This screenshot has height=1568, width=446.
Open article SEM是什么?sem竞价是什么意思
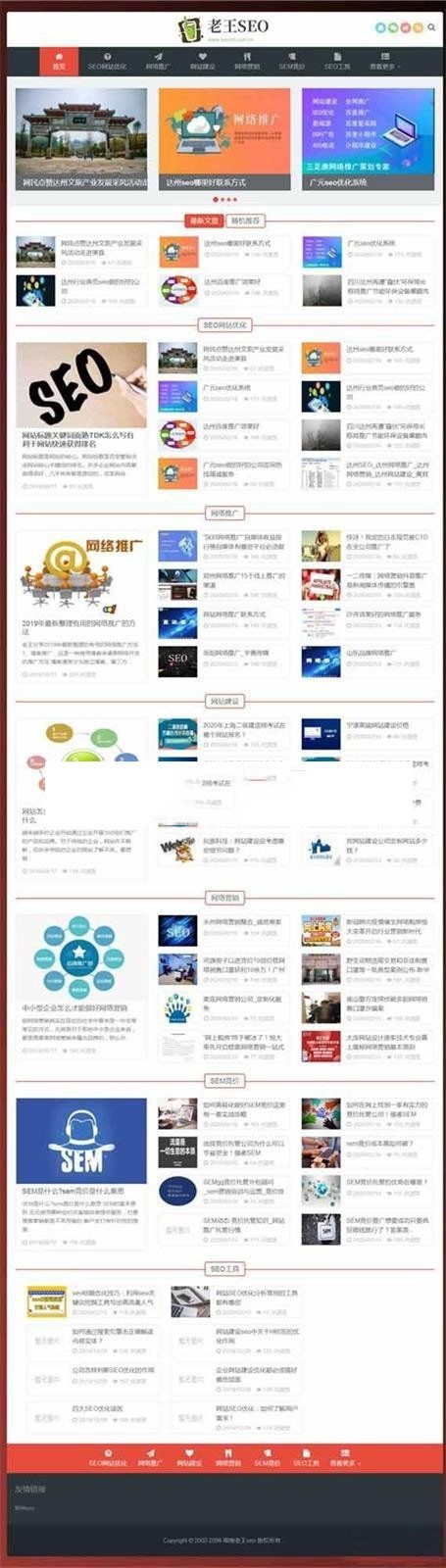[x=74, y=1192]
